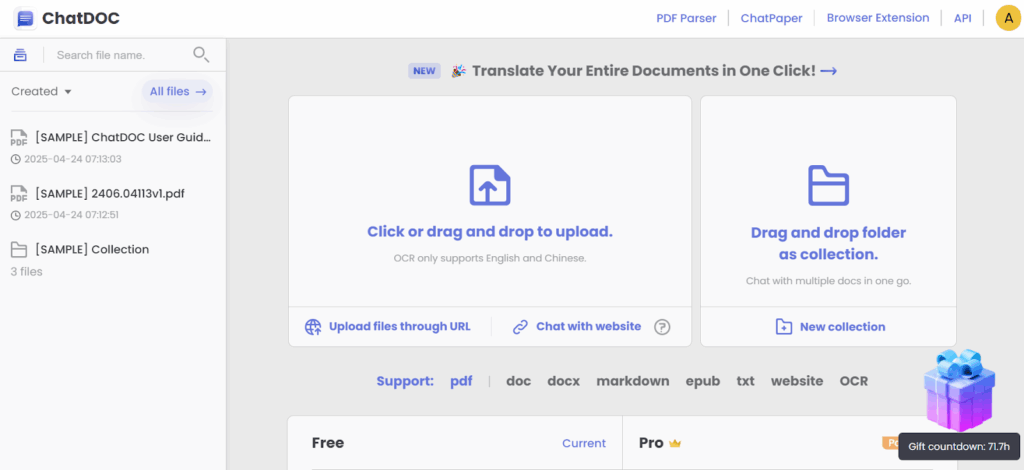The height and width of the screenshot is (470, 1024).
Task: Open PDF Parser in top navigation
Action: (686, 18)
